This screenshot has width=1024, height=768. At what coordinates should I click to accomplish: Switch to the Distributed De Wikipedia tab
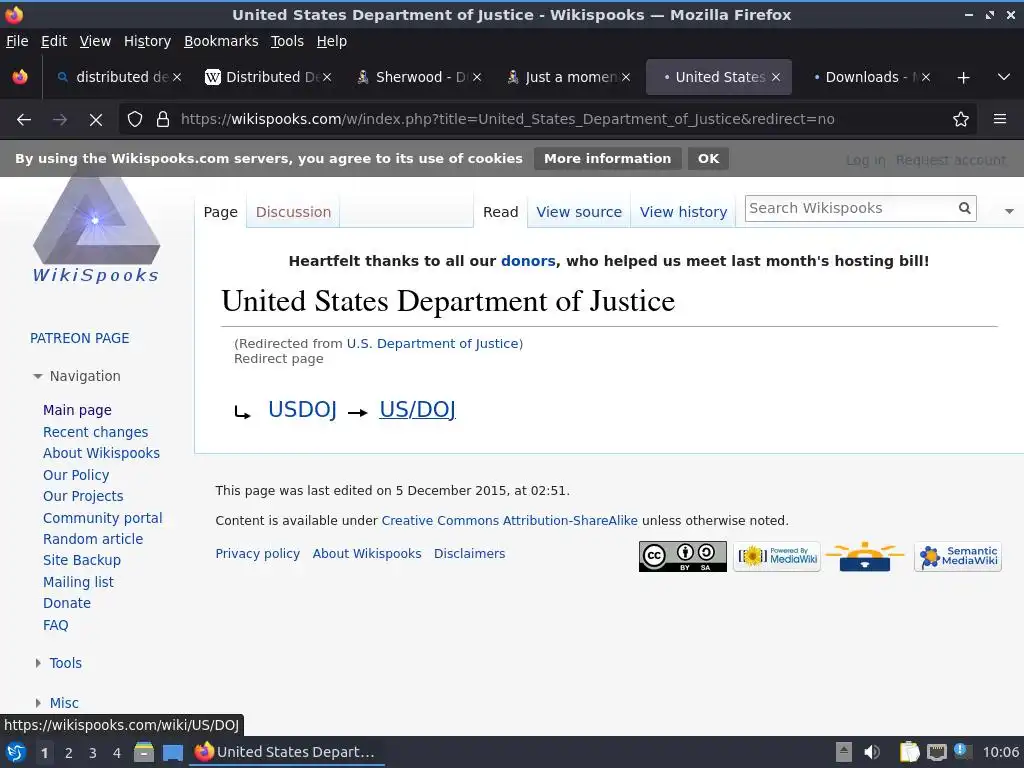pyautogui.click(x=269, y=77)
